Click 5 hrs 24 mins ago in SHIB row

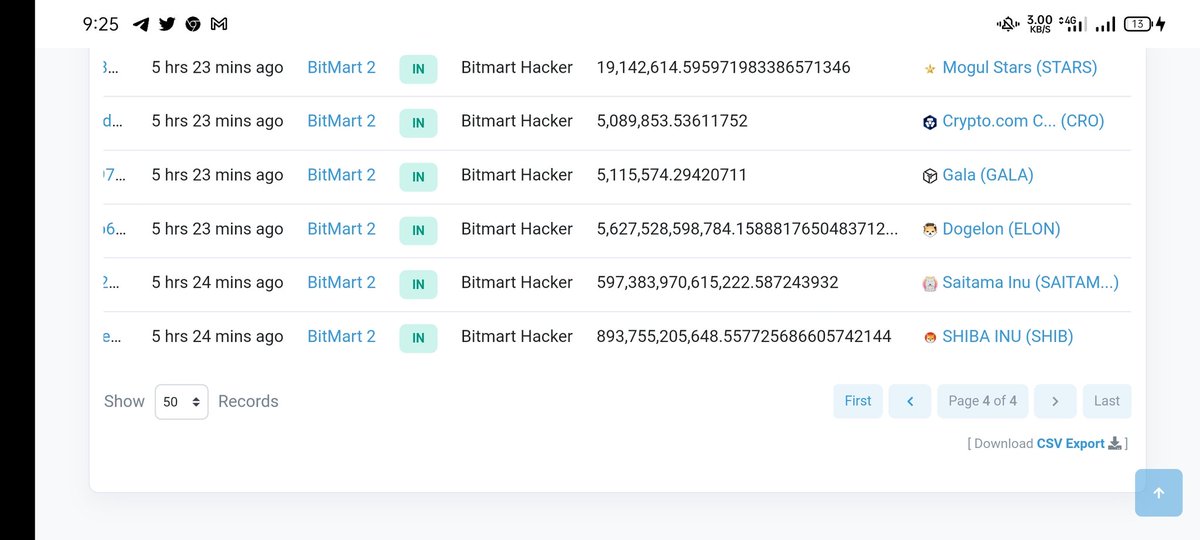[217, 336]
